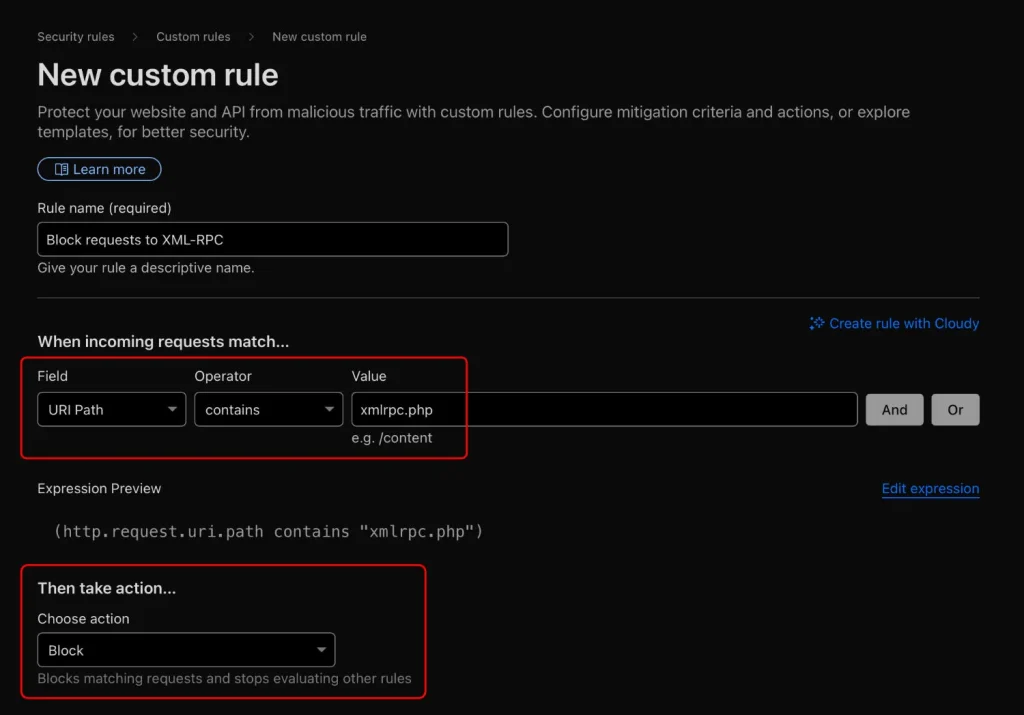Screen dimensions: 1024x715
Task: Click the Value field with xmlrpc.php
Action: pos(604,409)
